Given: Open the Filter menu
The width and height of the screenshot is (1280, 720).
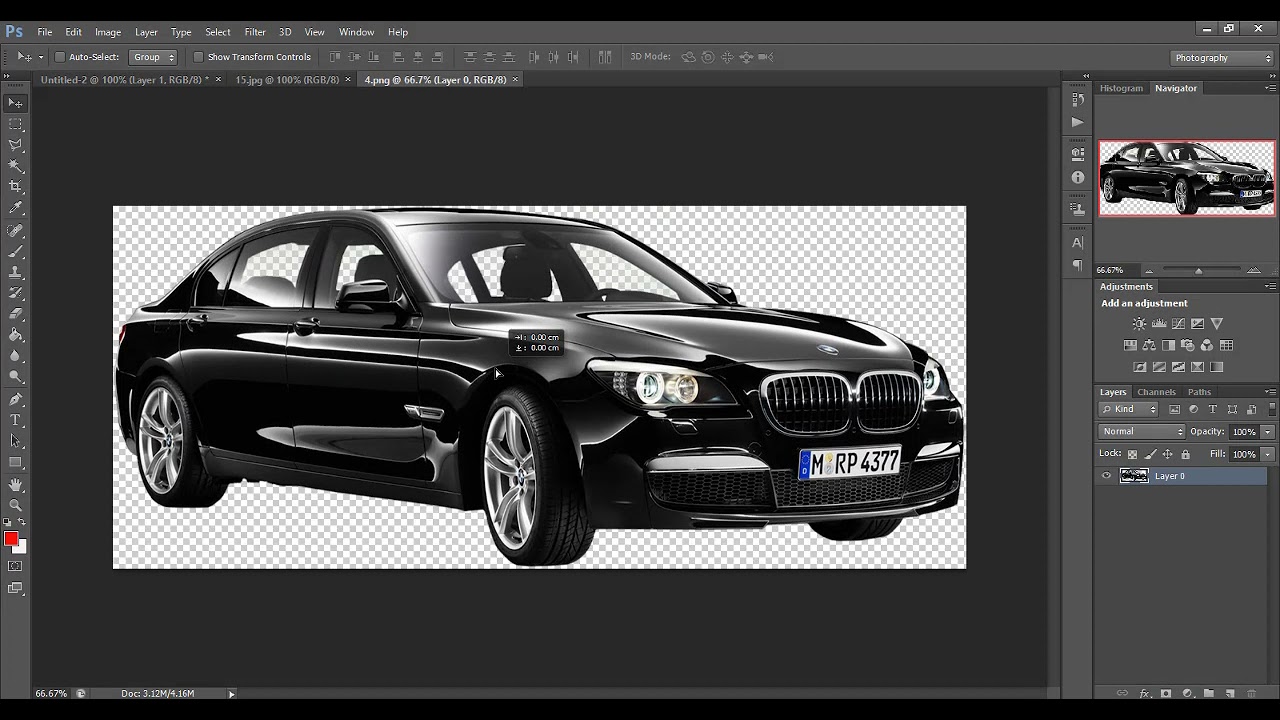Looking at the screenshot, I should click(x=255, y=32).
